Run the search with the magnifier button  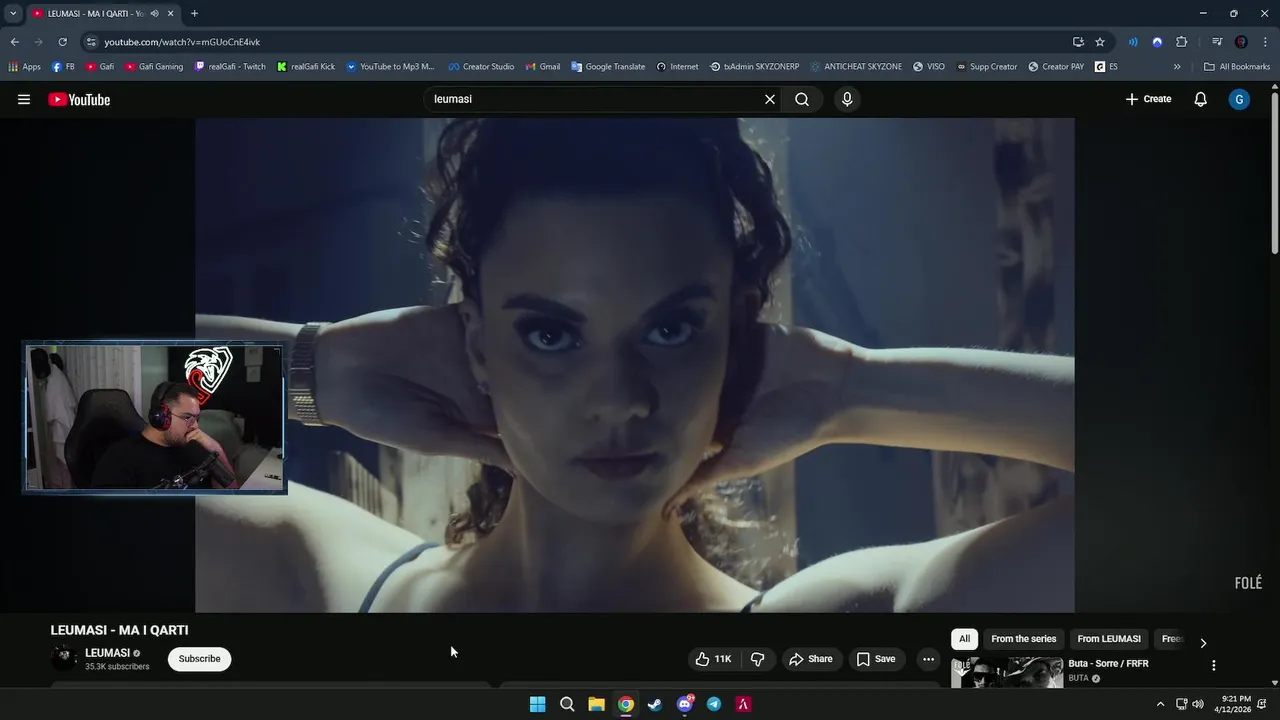802,99
